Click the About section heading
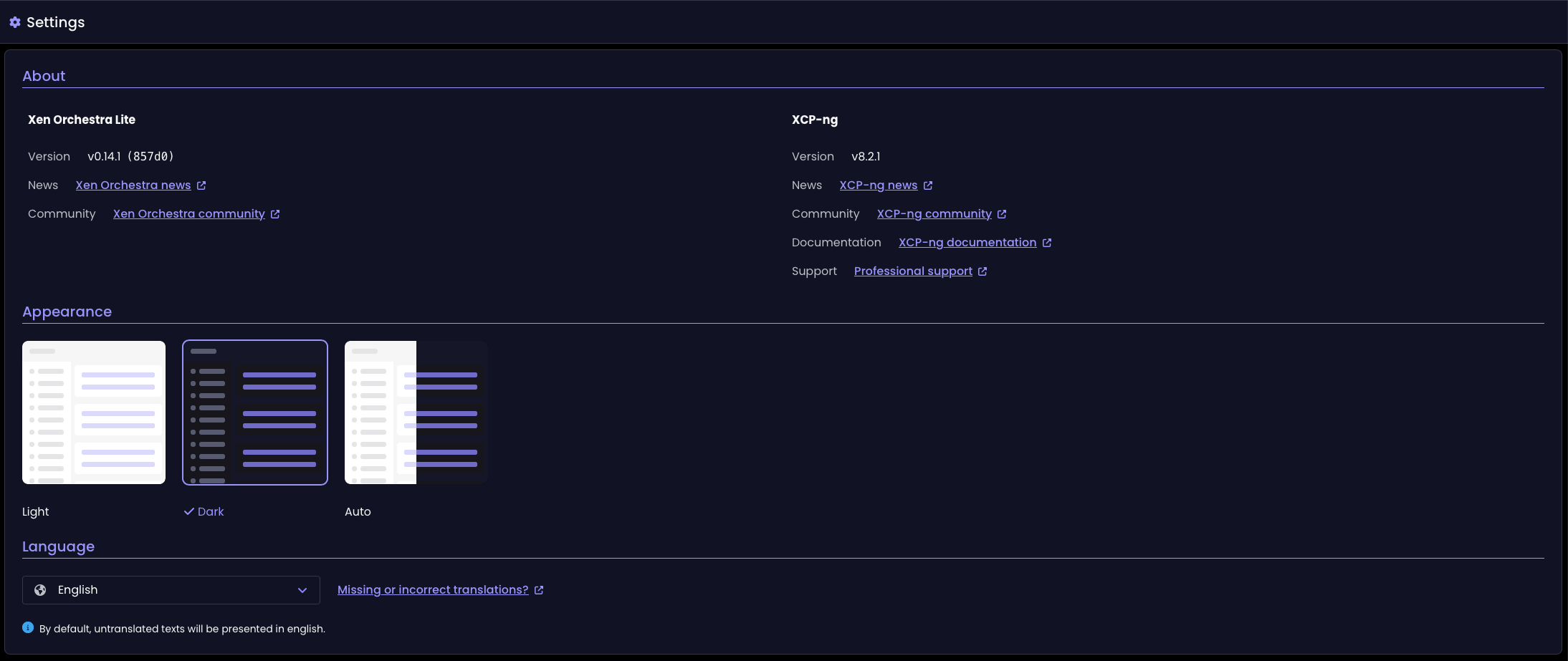 (44, 76)
